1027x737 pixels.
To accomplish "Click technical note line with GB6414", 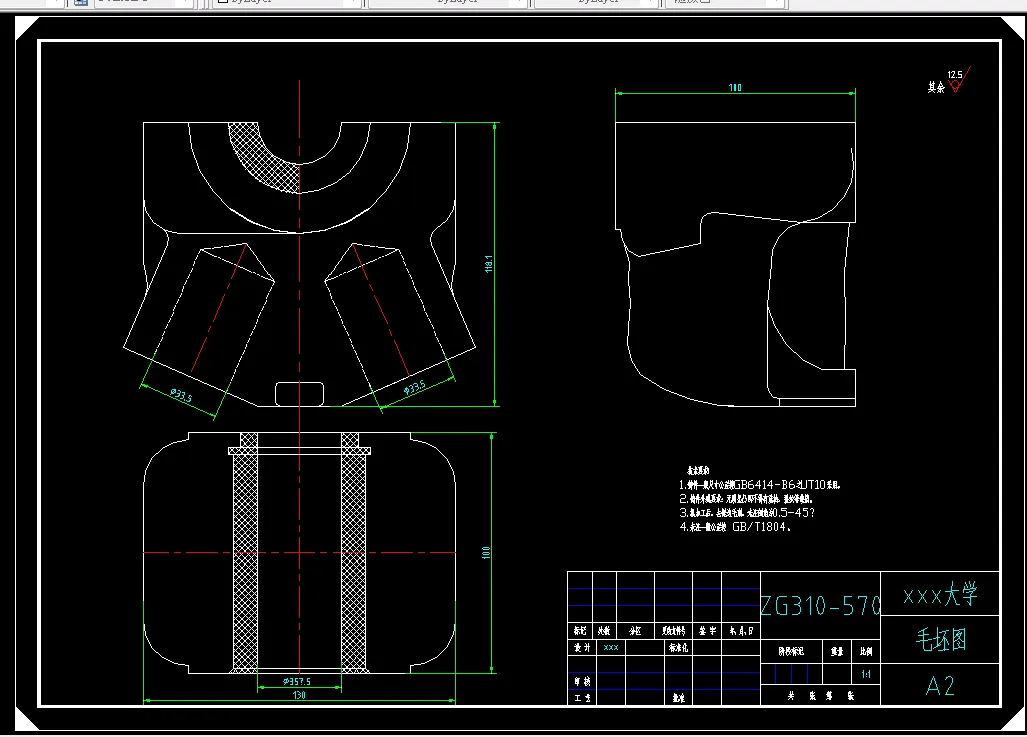I will tap(760, 485).
